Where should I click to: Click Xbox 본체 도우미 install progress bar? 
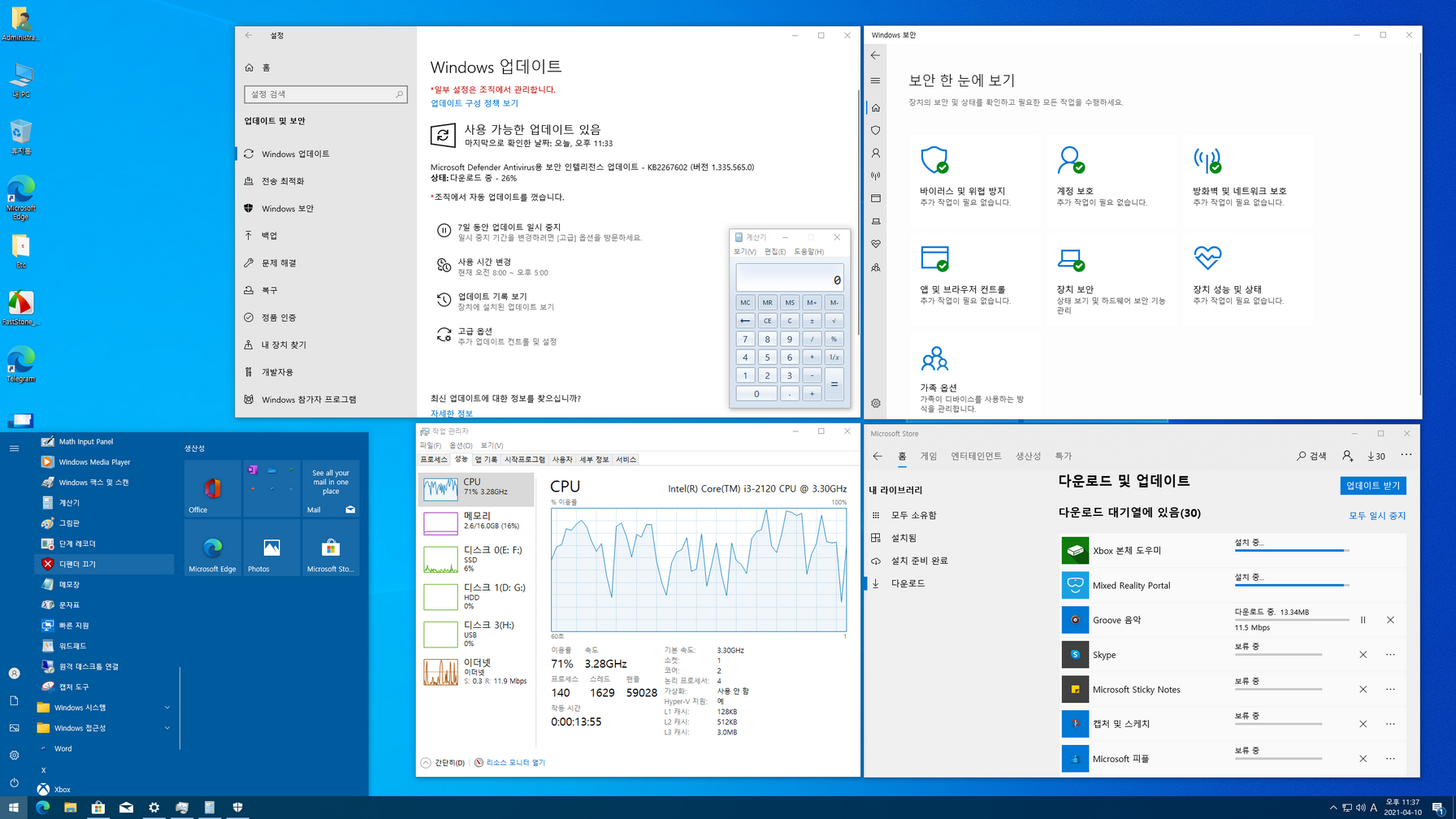tap(1292, 551)
